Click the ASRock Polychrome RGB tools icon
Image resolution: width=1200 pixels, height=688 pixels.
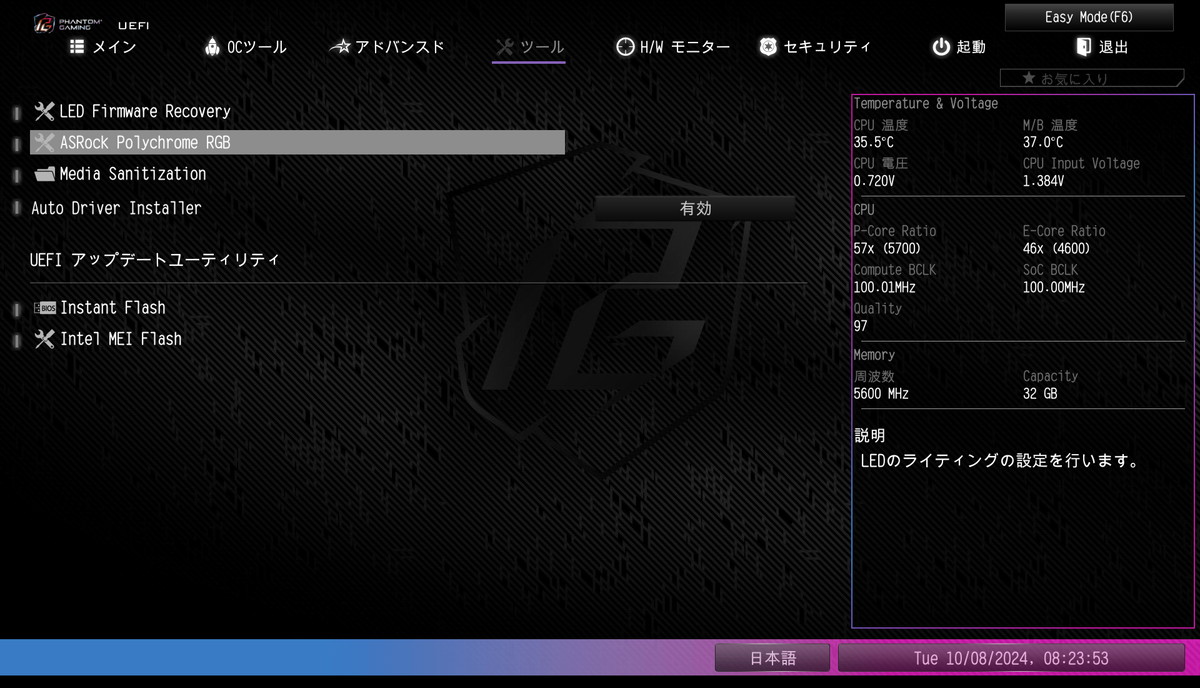[44, 143]
